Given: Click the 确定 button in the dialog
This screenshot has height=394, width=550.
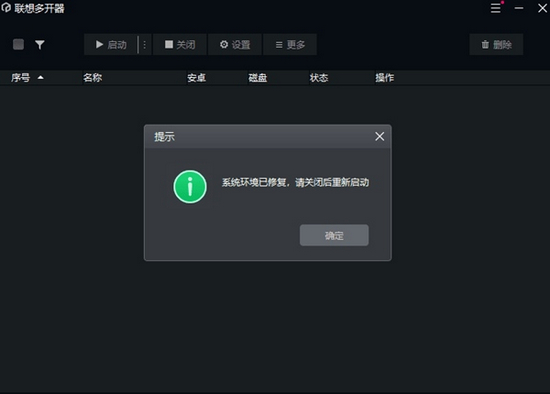Looking at the screenshot, I should [334, 235].
